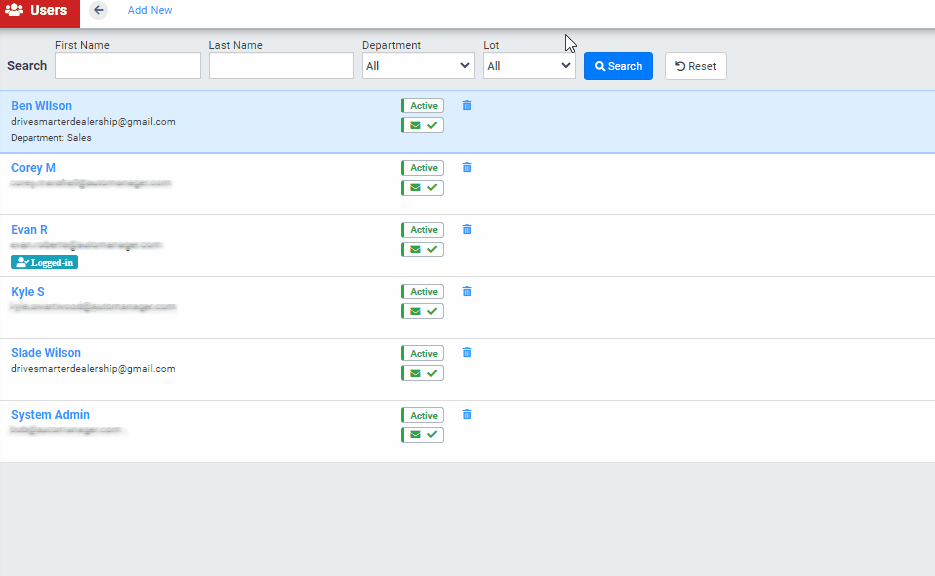Delete Evan R with trash icon
The width and height of the screenshot is (935, 576).
click(467, 230)
